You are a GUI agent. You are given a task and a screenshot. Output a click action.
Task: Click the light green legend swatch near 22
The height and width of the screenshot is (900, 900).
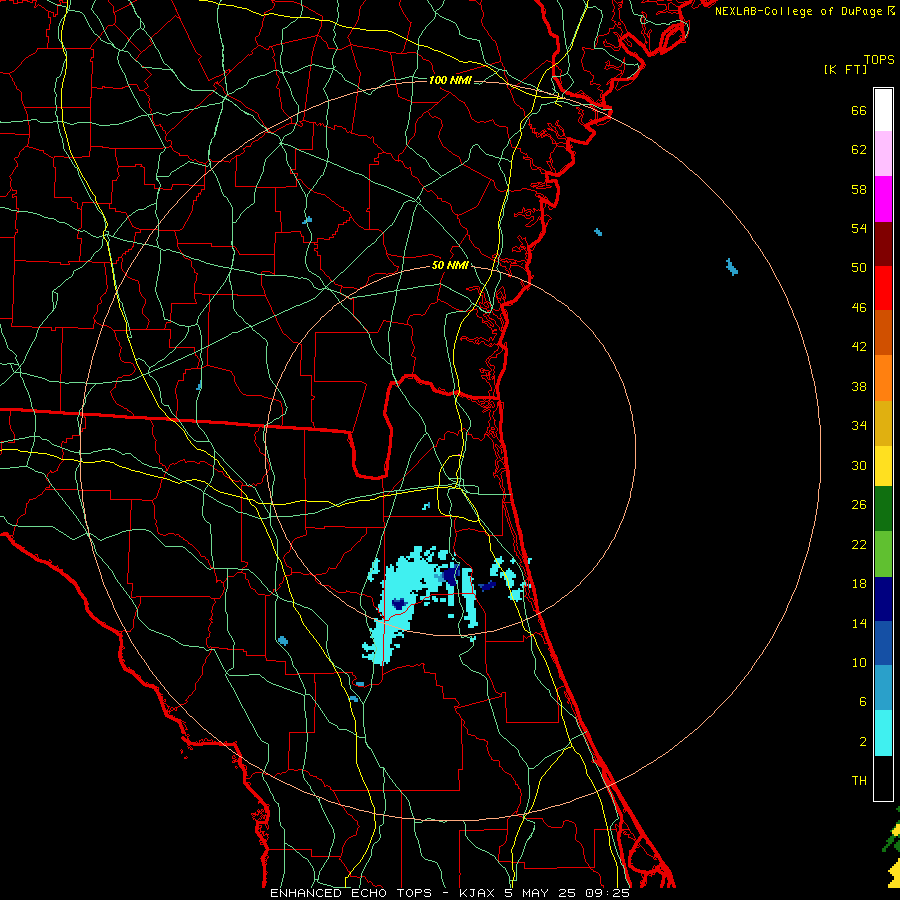pos(883,554)
